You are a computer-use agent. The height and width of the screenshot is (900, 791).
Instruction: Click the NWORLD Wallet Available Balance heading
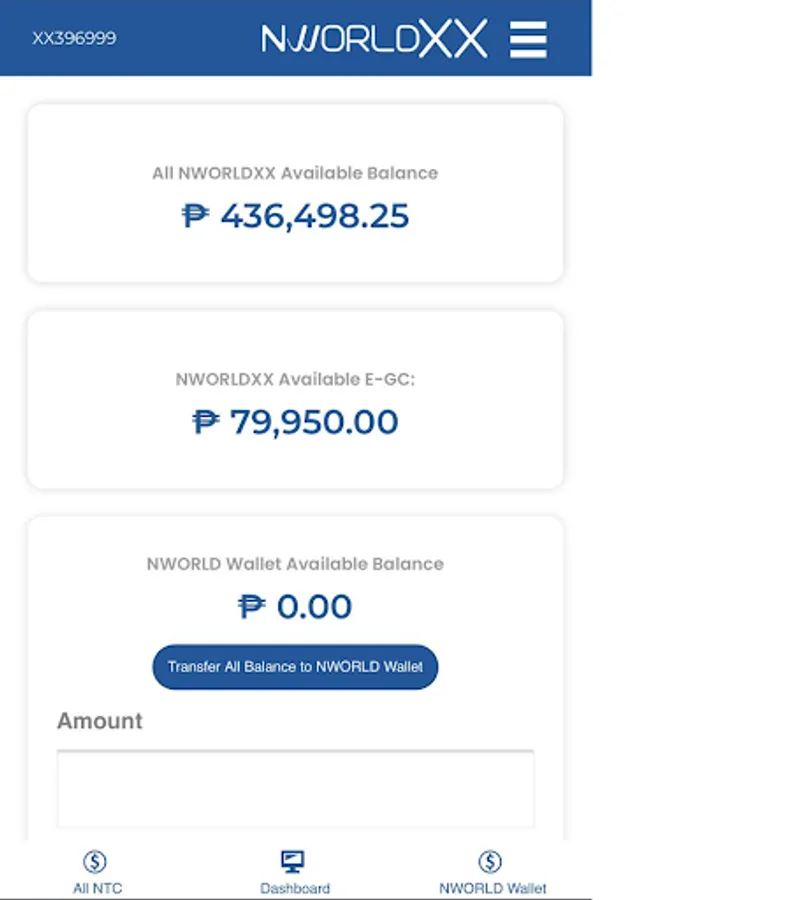(295, 564)
